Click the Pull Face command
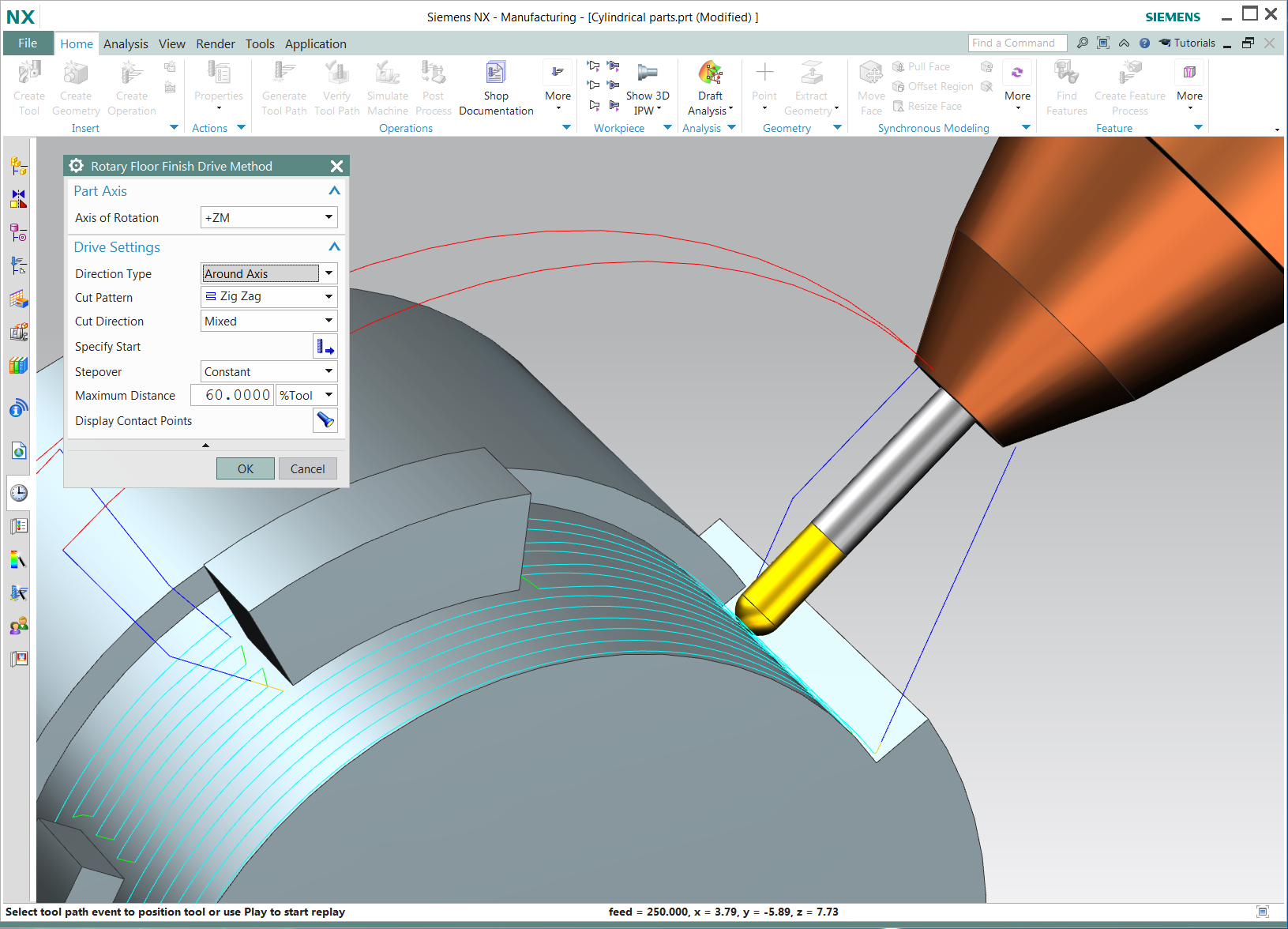Screen dimensions: 1288x929 [921, 67]
